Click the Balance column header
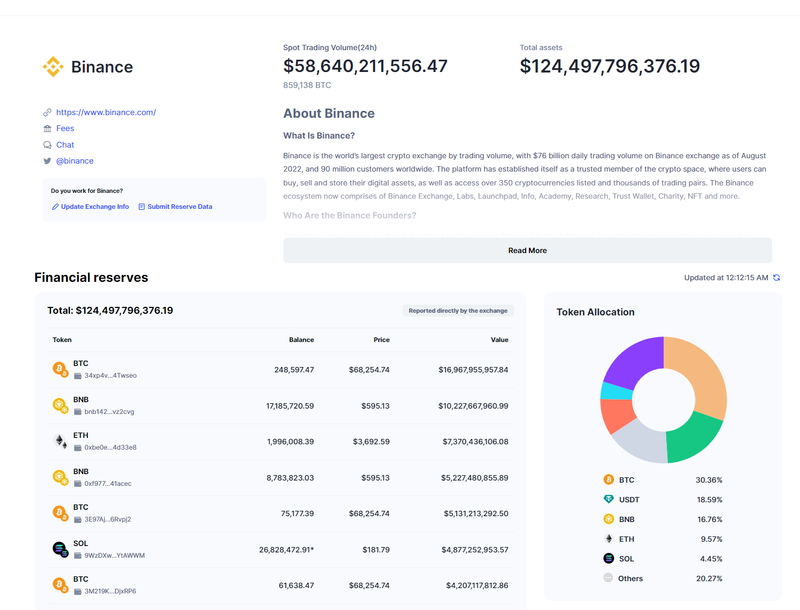This screenshot has height=610, width=800. 301,340
